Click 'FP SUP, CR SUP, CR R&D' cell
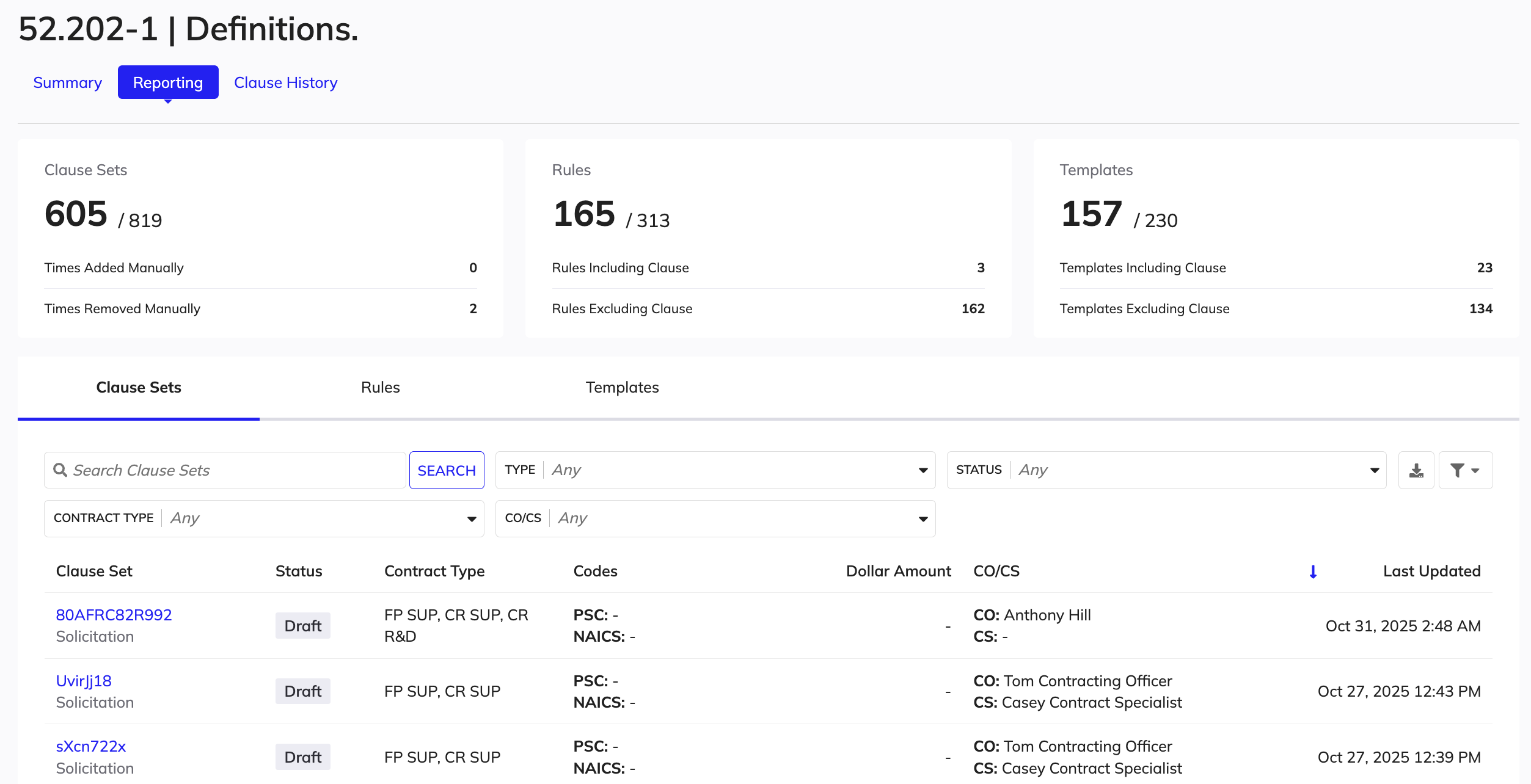 click(x=456, y=626)
